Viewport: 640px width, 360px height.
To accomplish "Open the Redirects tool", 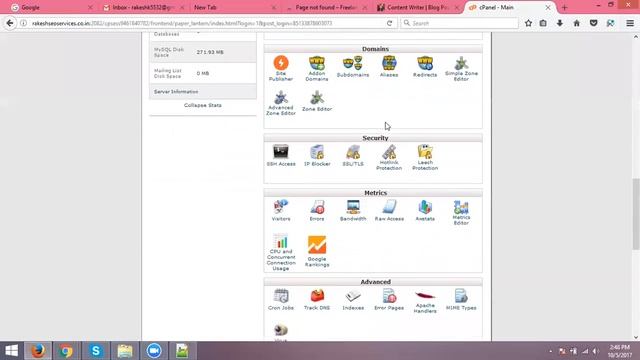I will (x=425, y=67).
